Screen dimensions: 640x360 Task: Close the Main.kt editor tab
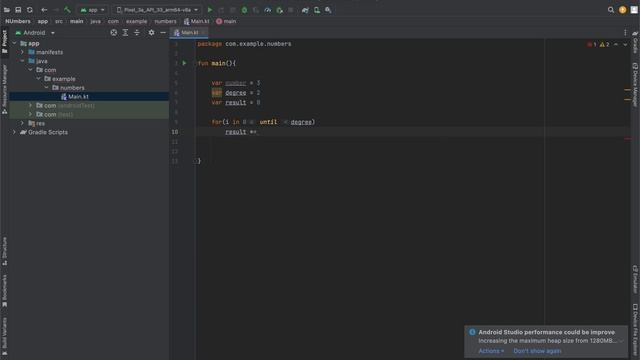(203, 33)
